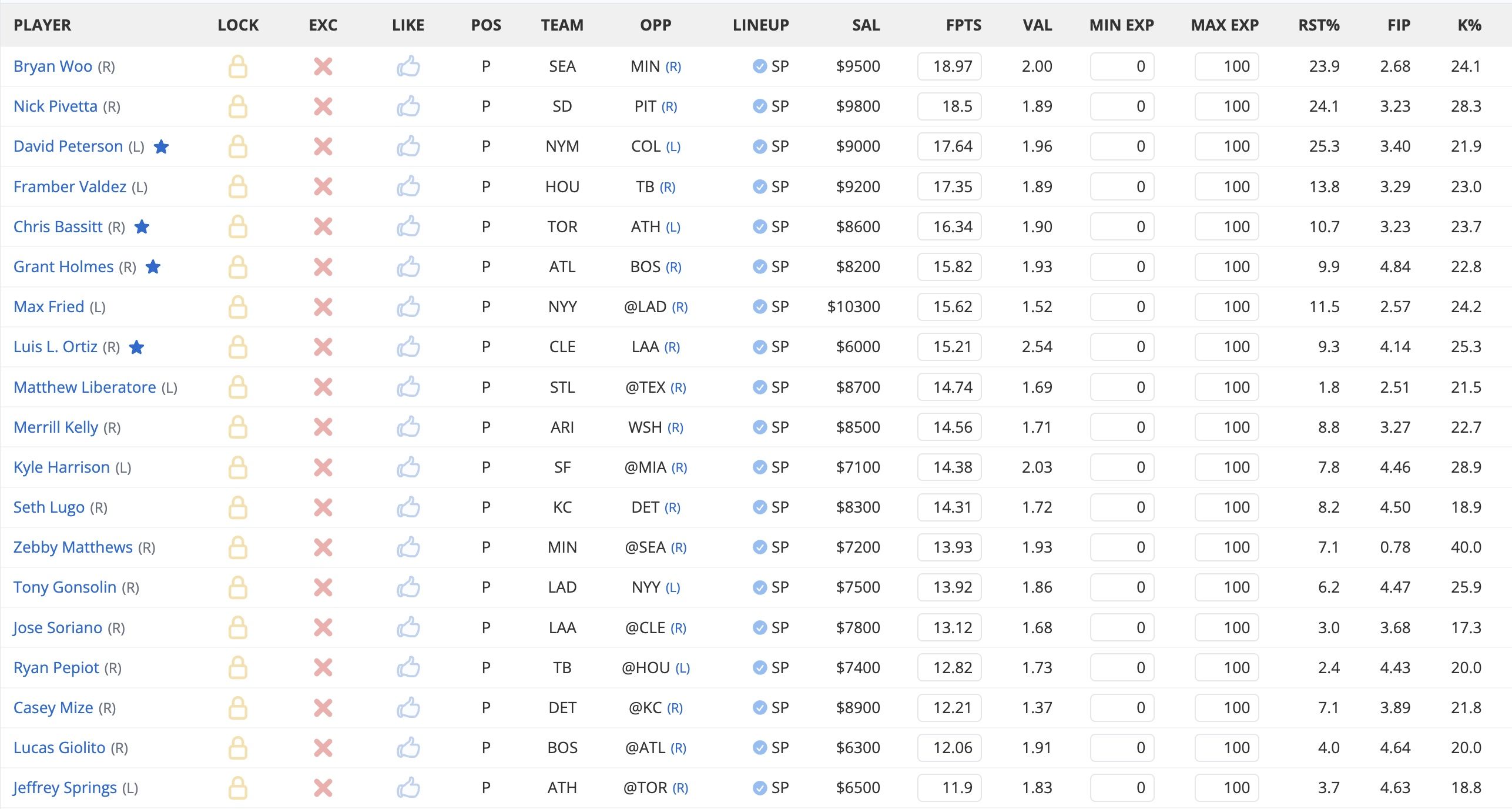Image resolution: width=1512 pixels, height=809 pixels.
Task: Click the @TOR opponent for Jeffrey Springs
Action: tap(645, 788)
